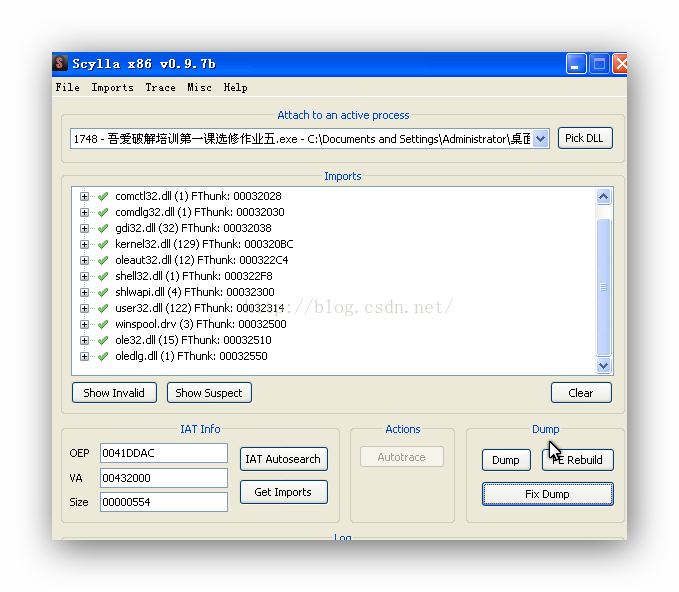Expand the comdlg32.dll import node

point(84,212)
